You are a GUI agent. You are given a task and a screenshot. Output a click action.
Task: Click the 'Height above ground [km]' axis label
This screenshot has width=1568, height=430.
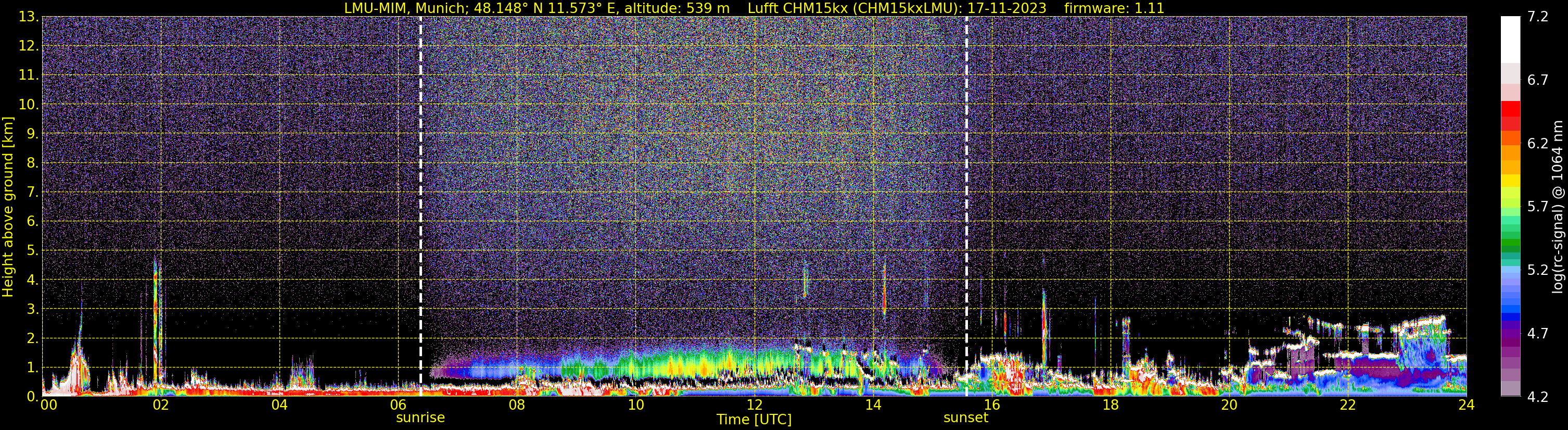tap(8, 207)
